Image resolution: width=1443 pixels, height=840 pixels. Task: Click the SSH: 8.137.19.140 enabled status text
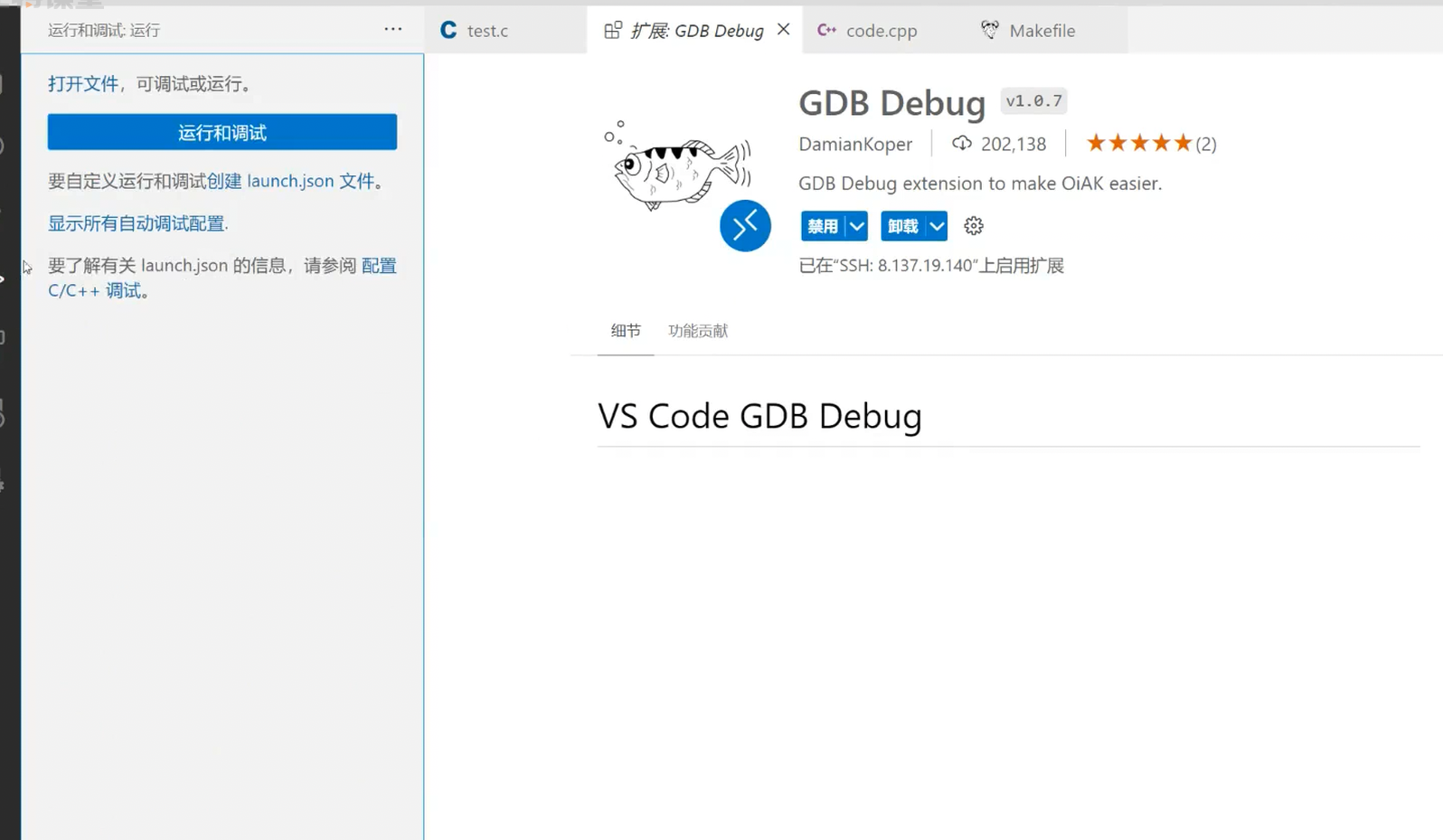tap(931, 266)
